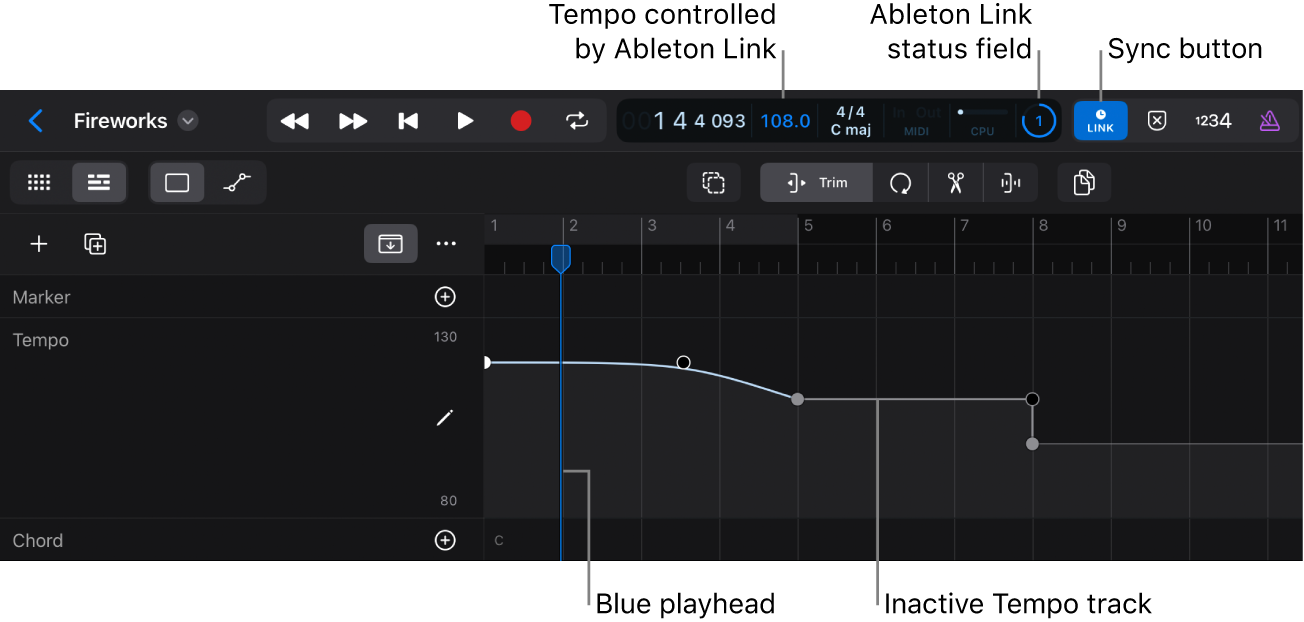Switch to the tracks view
Viewport: 1304px width, 622px height.
pos(99,182)
